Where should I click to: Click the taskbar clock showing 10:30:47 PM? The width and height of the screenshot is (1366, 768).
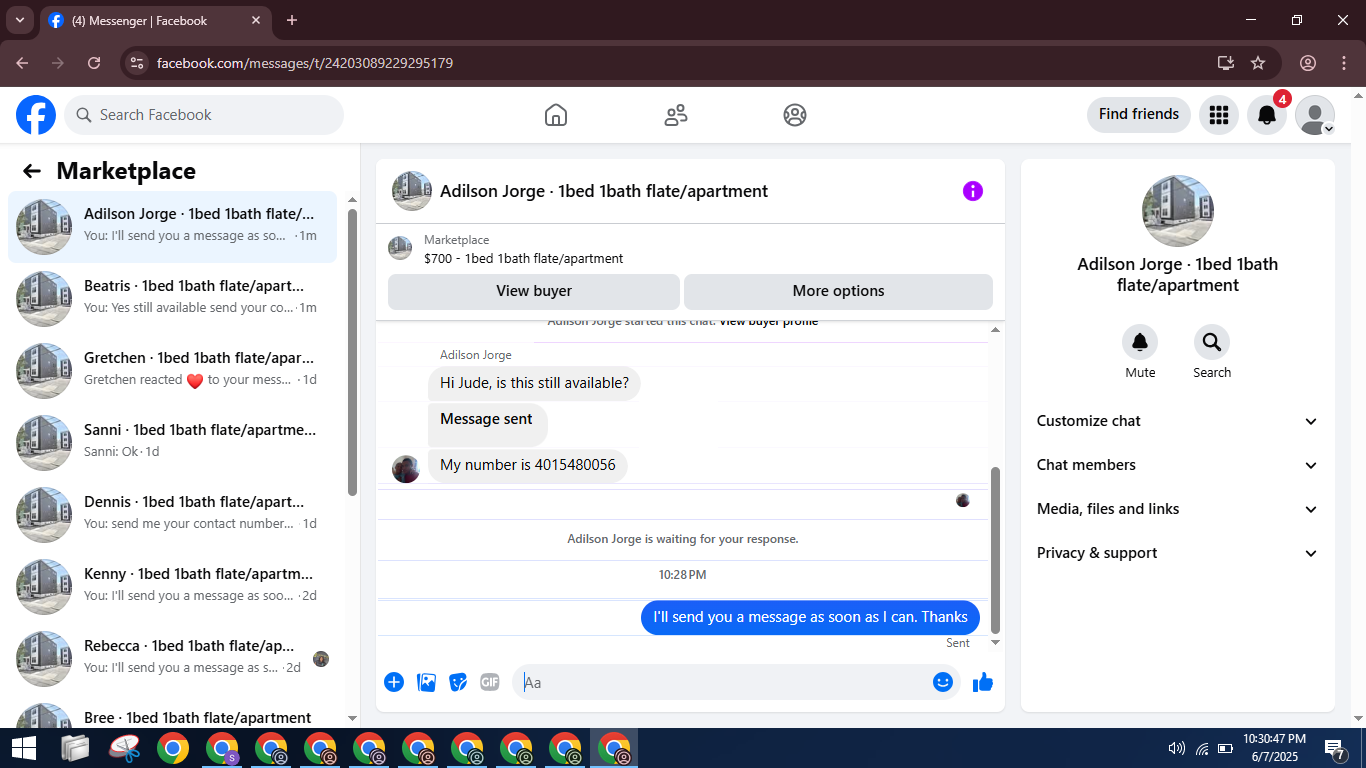tap(1274, 747)
